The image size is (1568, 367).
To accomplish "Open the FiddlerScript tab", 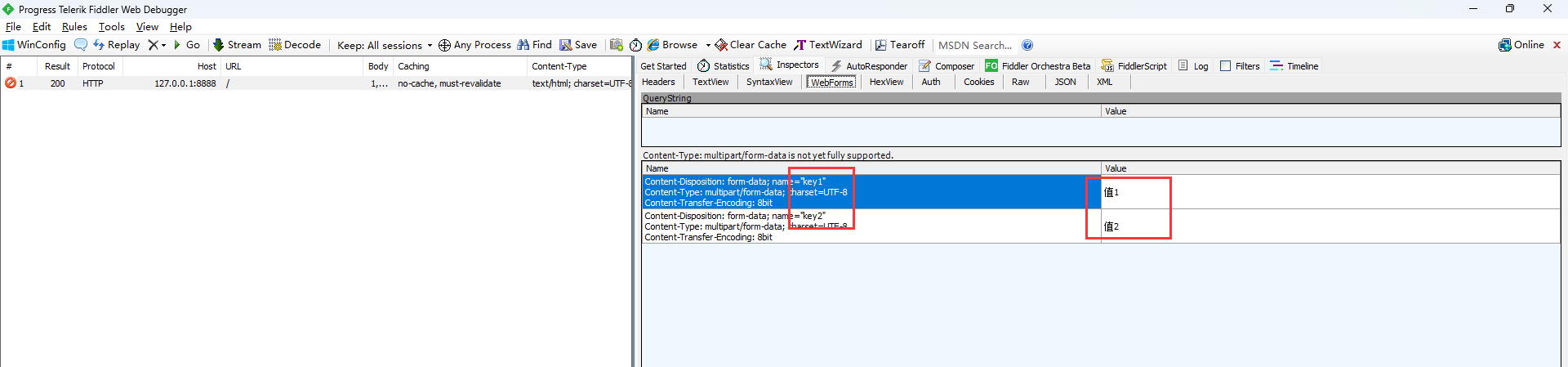I will tap(1134, 66).
